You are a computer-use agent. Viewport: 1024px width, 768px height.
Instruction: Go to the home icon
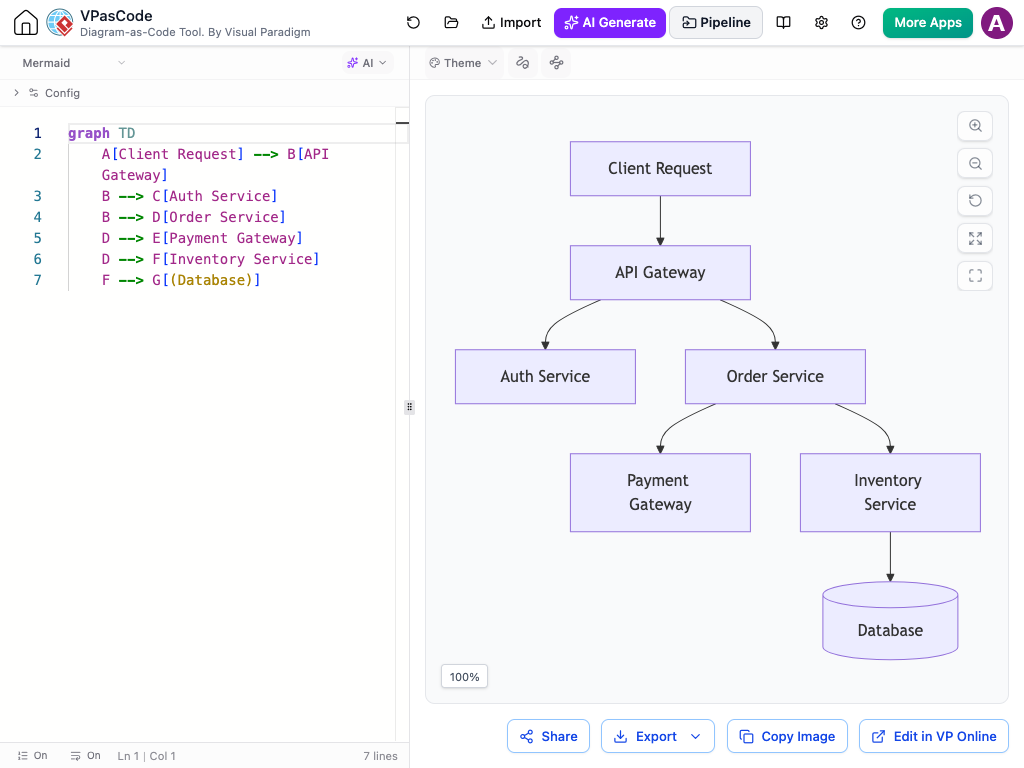(26, 22)
